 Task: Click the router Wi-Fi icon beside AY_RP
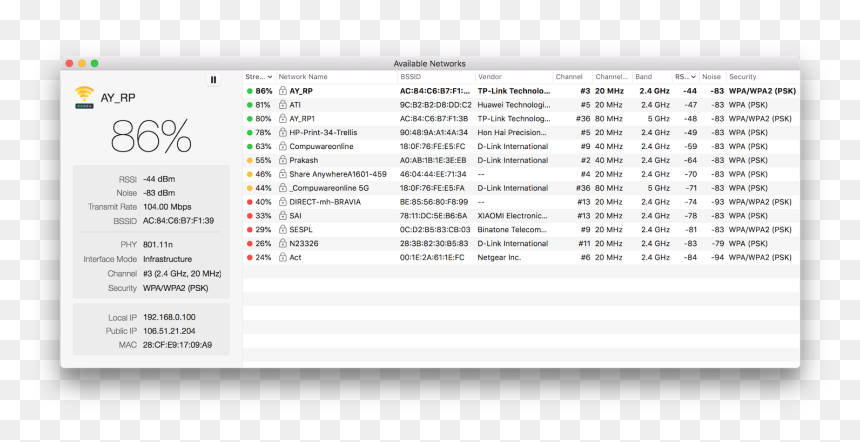point(84,98)
